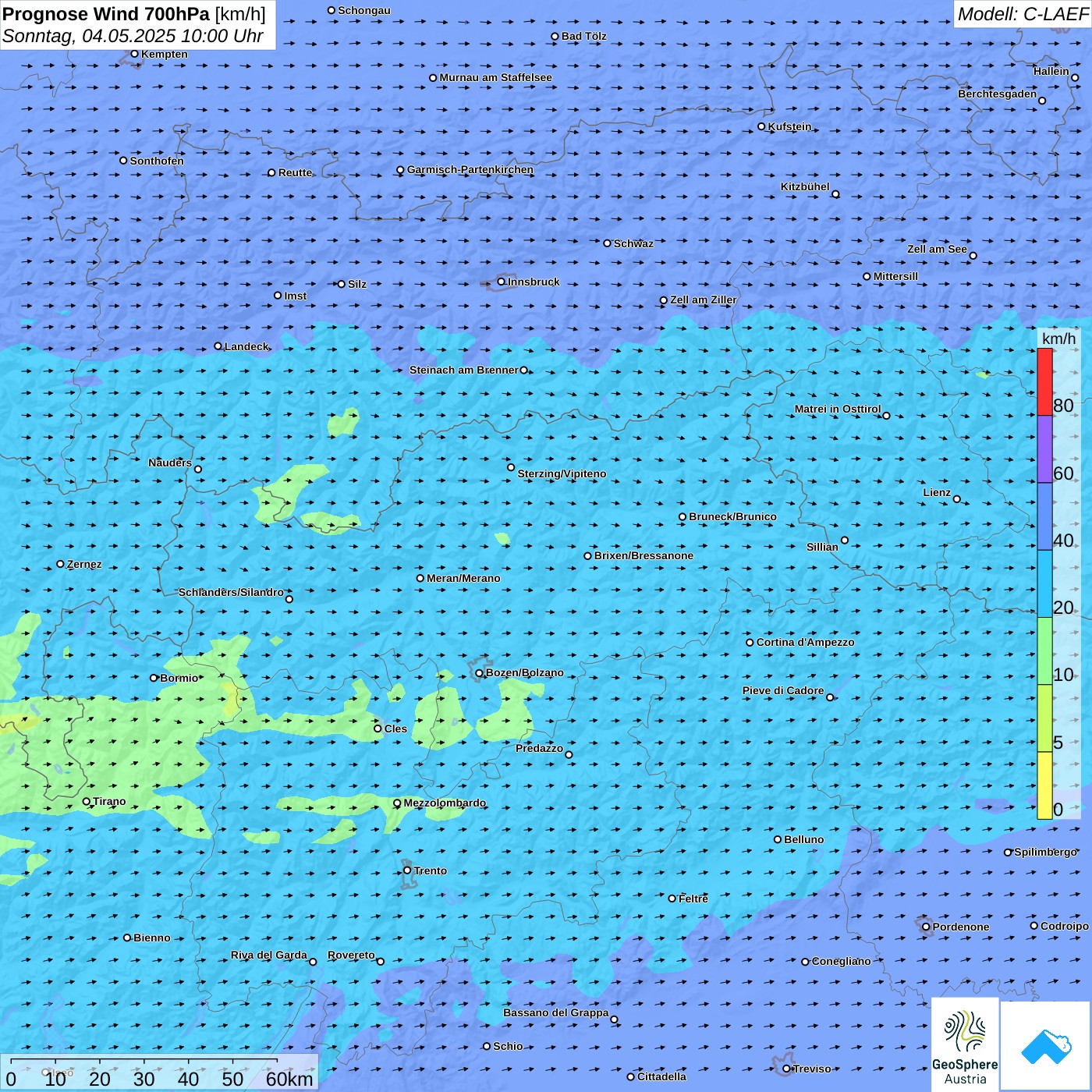Click the 'Prognose Wind 700hPa' title
Viewport: 1092px width, 1092px height.
tap(106, 14)
